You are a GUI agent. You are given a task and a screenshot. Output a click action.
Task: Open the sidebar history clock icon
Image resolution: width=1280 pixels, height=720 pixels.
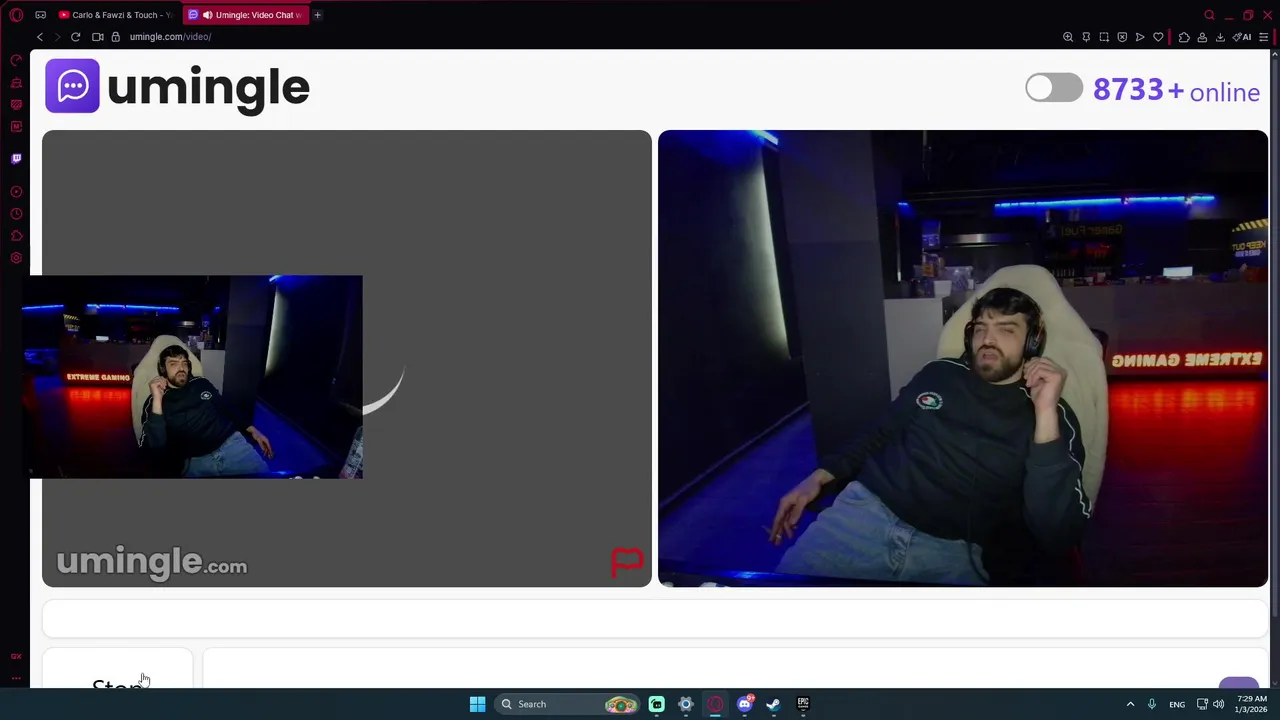coord(16,214)
